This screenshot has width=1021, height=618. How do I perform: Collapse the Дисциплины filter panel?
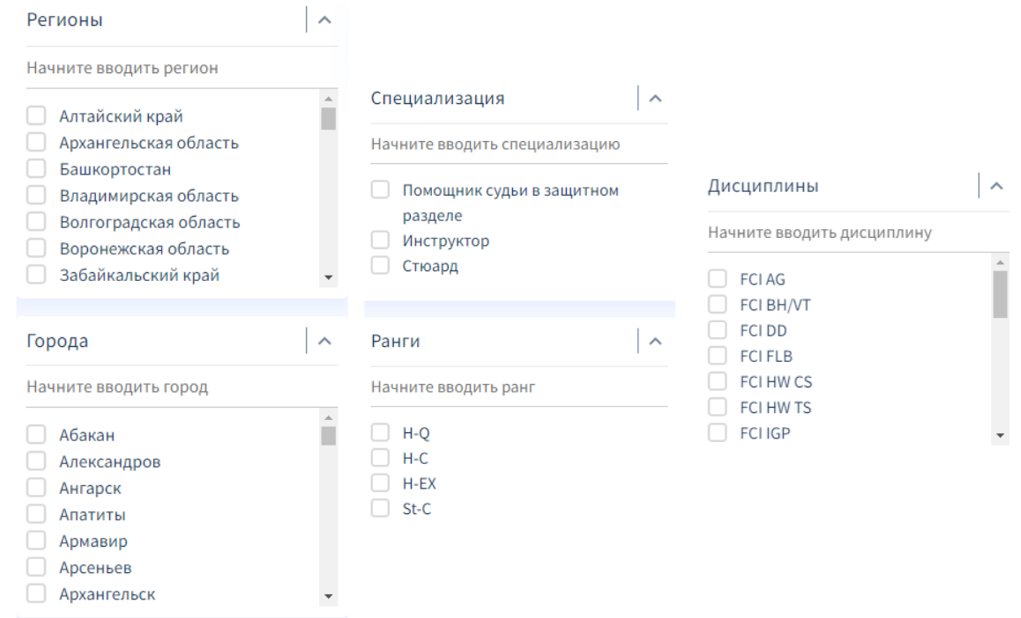tap(995, 186)
